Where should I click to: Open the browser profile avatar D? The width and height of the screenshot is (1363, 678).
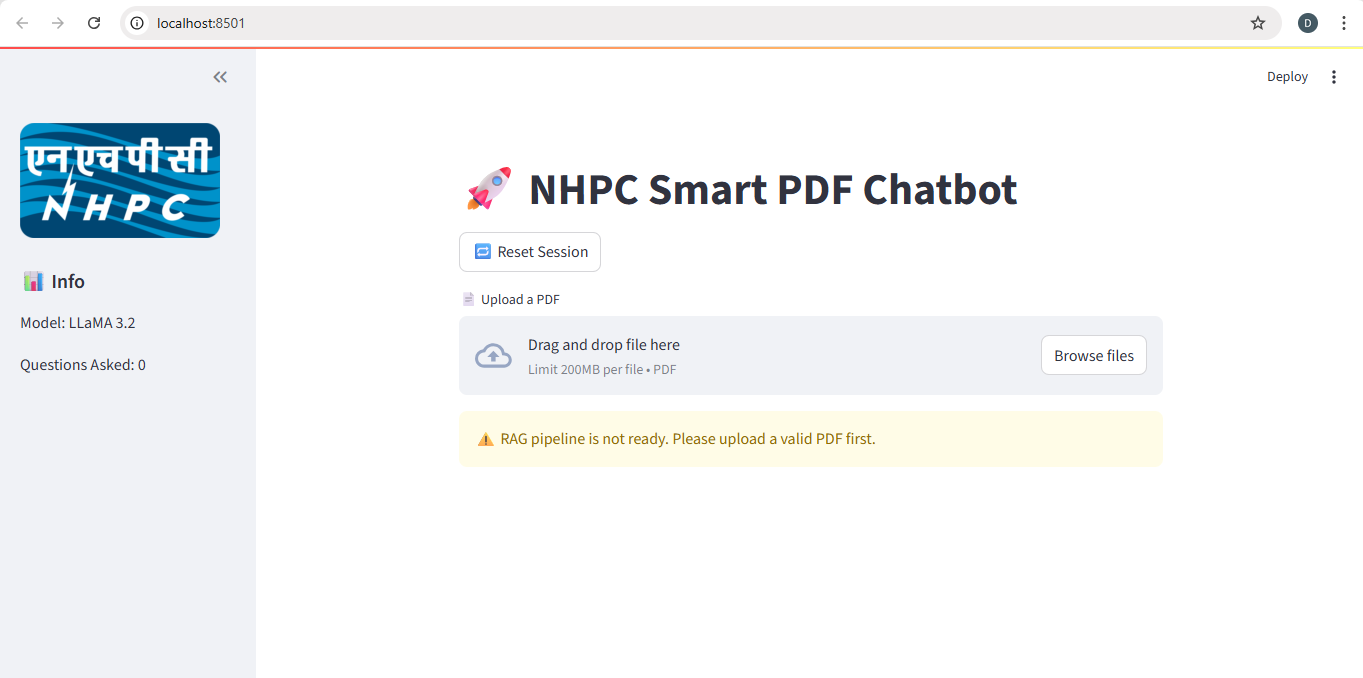click(1308, 23)
